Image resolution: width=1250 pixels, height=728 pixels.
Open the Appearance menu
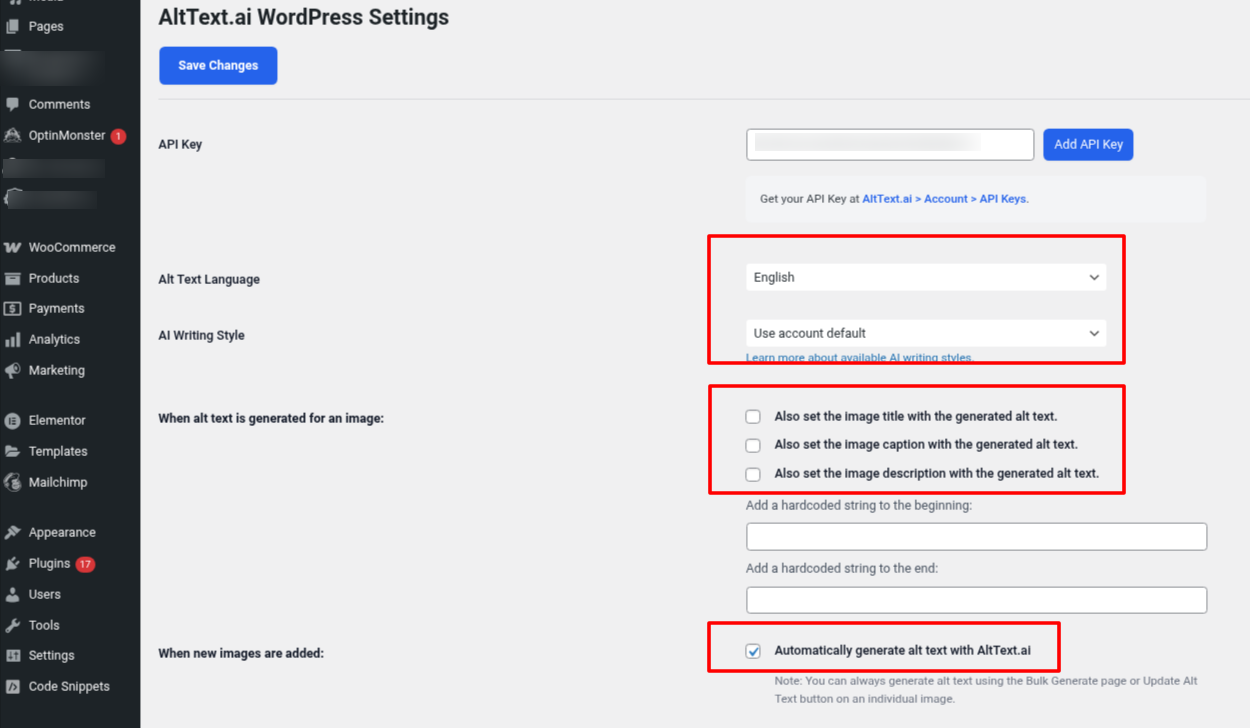click(62, 531)
